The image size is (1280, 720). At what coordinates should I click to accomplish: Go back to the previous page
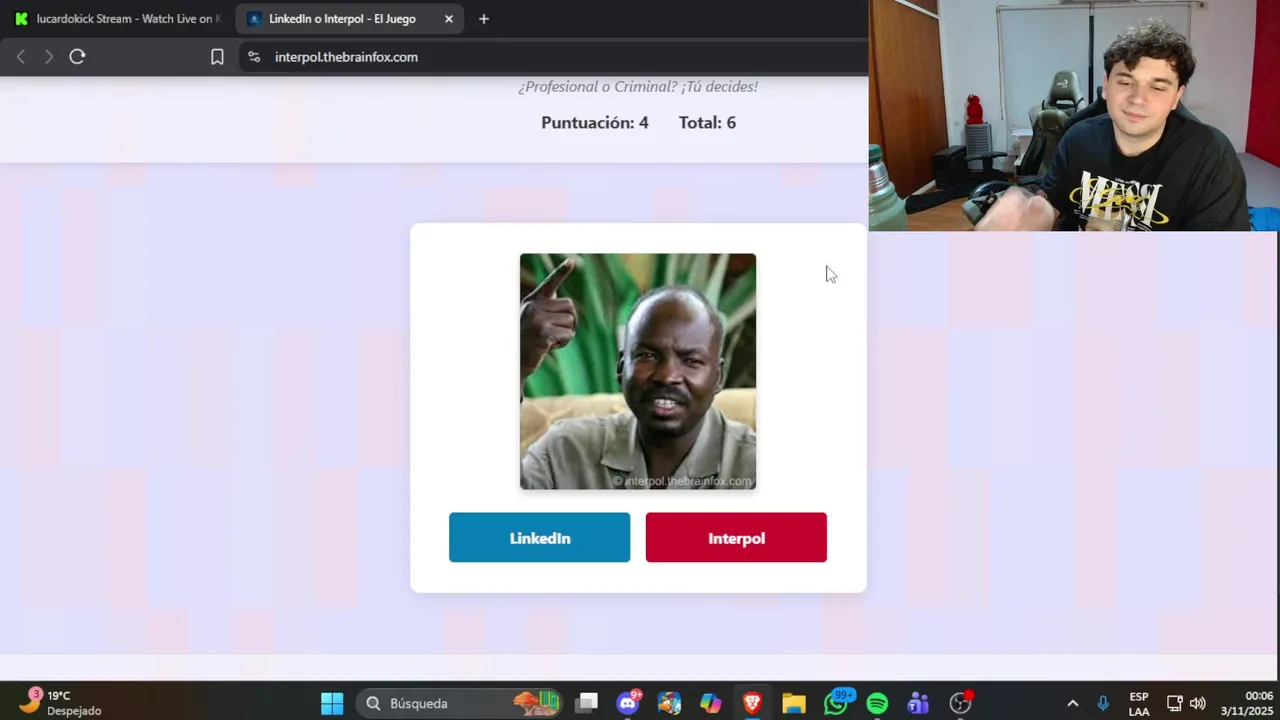coord(21,57)
